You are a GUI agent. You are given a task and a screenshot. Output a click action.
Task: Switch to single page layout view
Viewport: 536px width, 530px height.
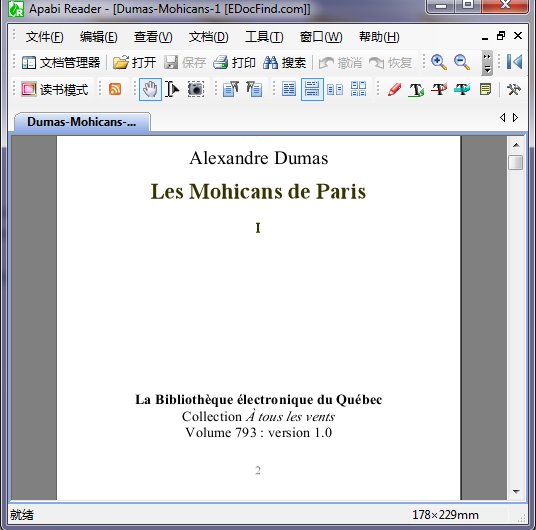pyautogui.click(x=289, y=90)
